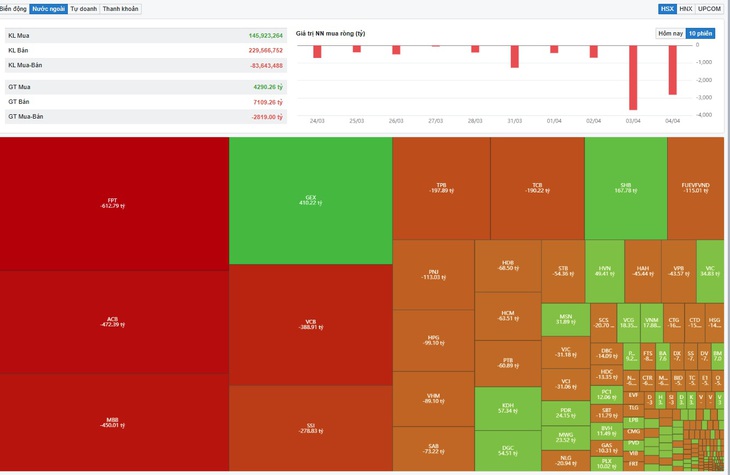Select the green SHB tile
The image size is (730, 475).
click(x=626, y=188)
